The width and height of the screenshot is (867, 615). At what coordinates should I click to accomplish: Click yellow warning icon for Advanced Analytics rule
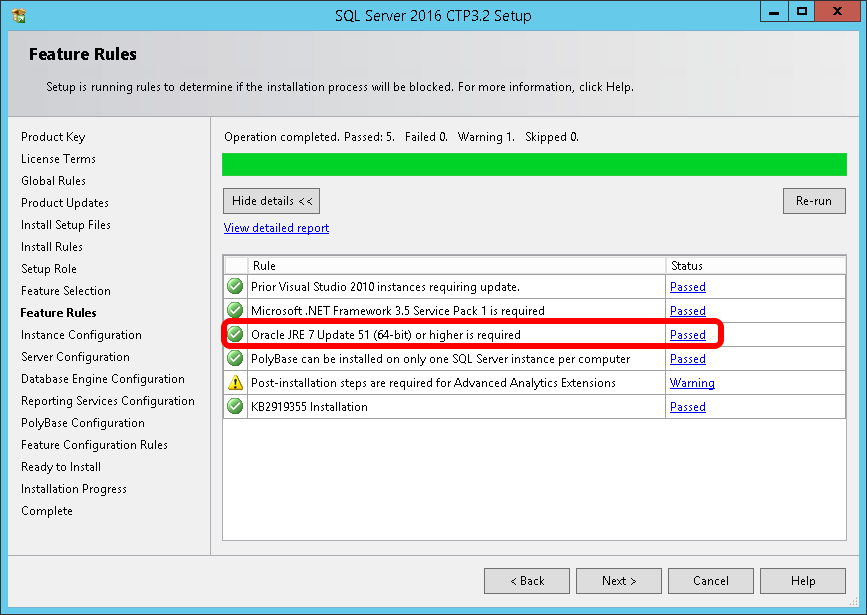[235, 382]
